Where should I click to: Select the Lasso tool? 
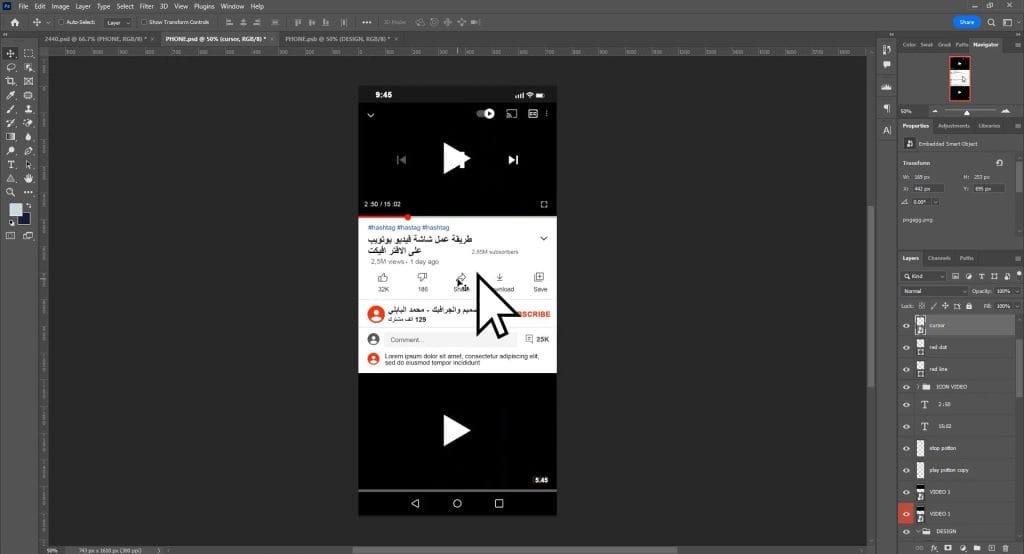(10, 67)
